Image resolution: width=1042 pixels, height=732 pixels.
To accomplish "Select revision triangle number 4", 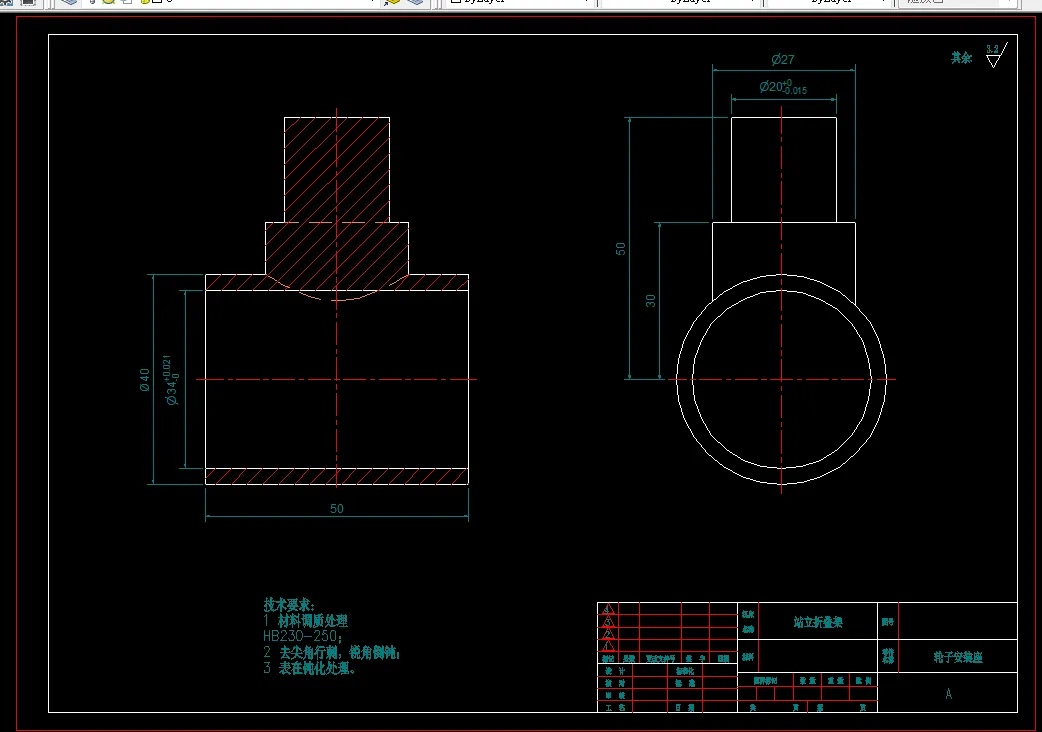I will coord(608,609).
